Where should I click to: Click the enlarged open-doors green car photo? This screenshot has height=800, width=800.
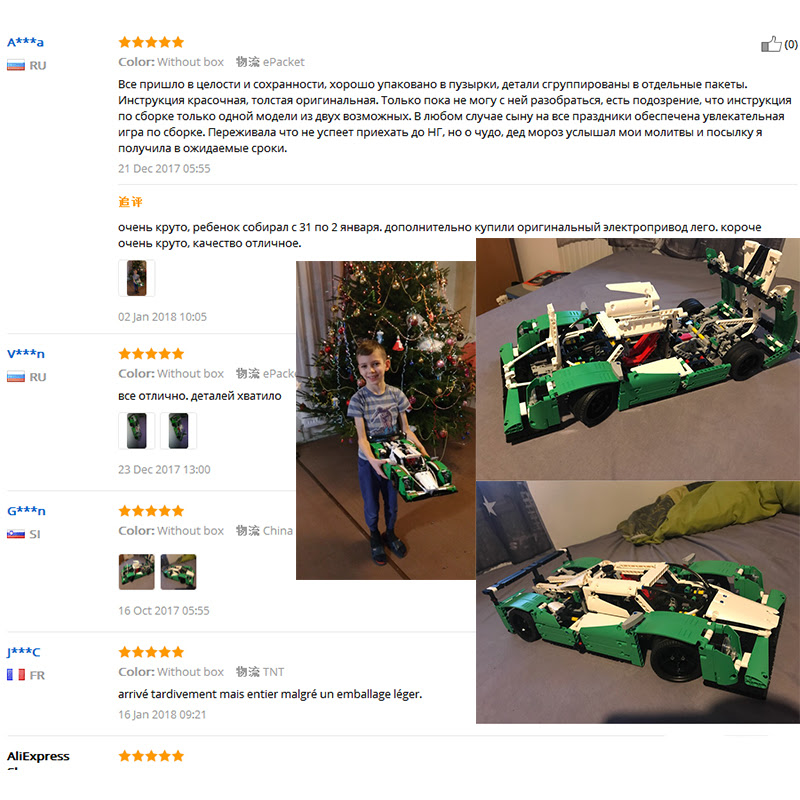pyautogui.click(x=638, y=359)
